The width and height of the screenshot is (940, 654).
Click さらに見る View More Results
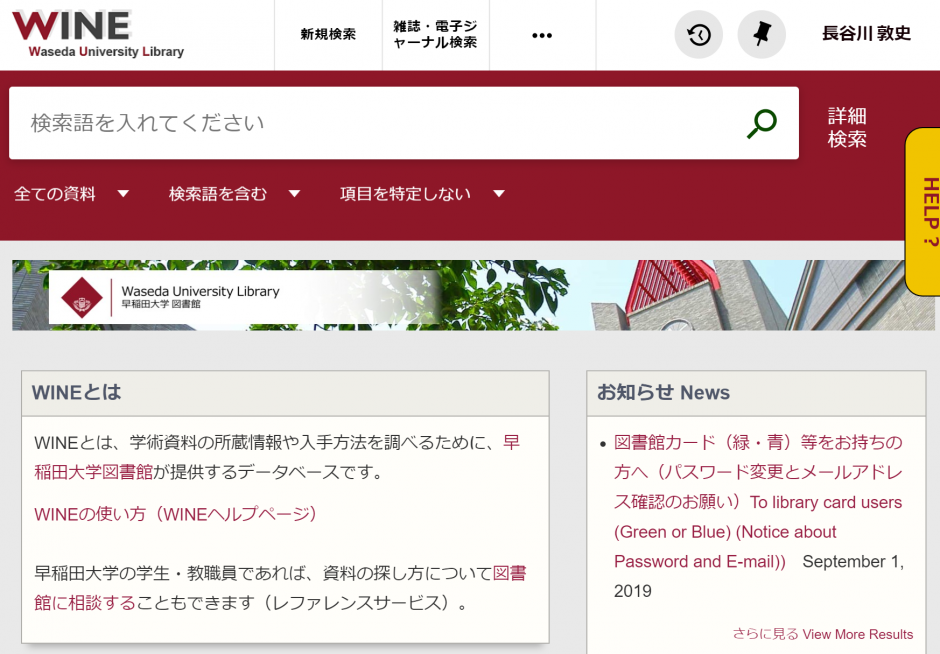(x=820, y=634)
